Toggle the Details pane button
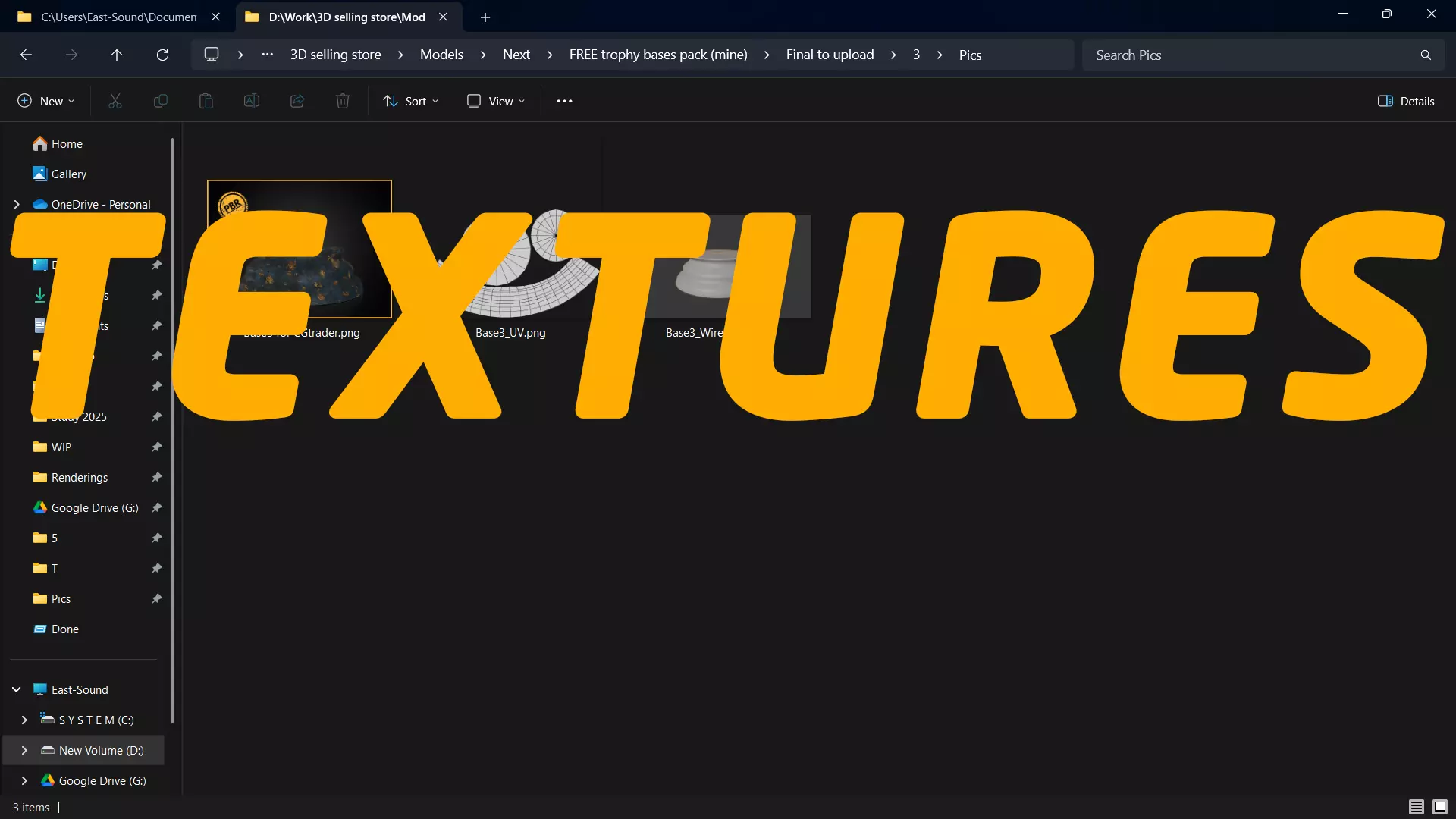The width and height of the screenshot is (1456, 819). click(1406, 101)
